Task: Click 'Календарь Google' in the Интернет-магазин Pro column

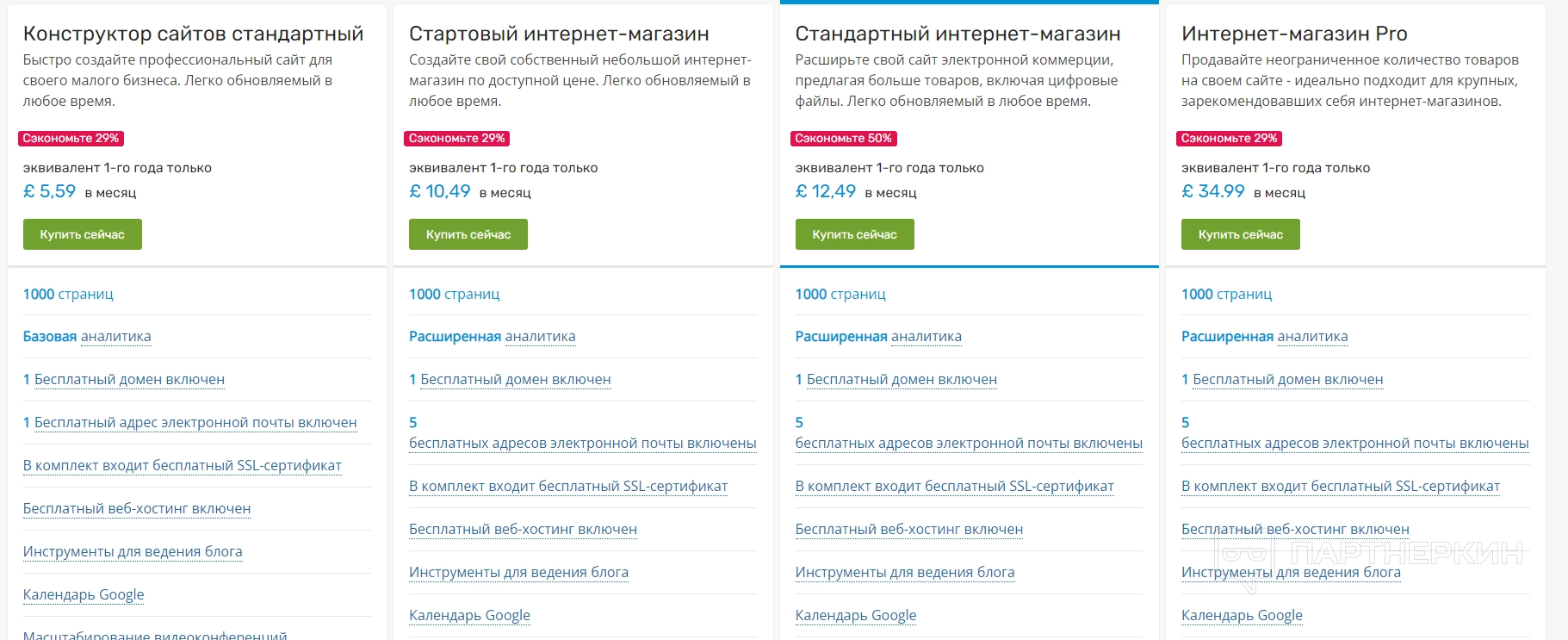Action: pos(1242,616)
